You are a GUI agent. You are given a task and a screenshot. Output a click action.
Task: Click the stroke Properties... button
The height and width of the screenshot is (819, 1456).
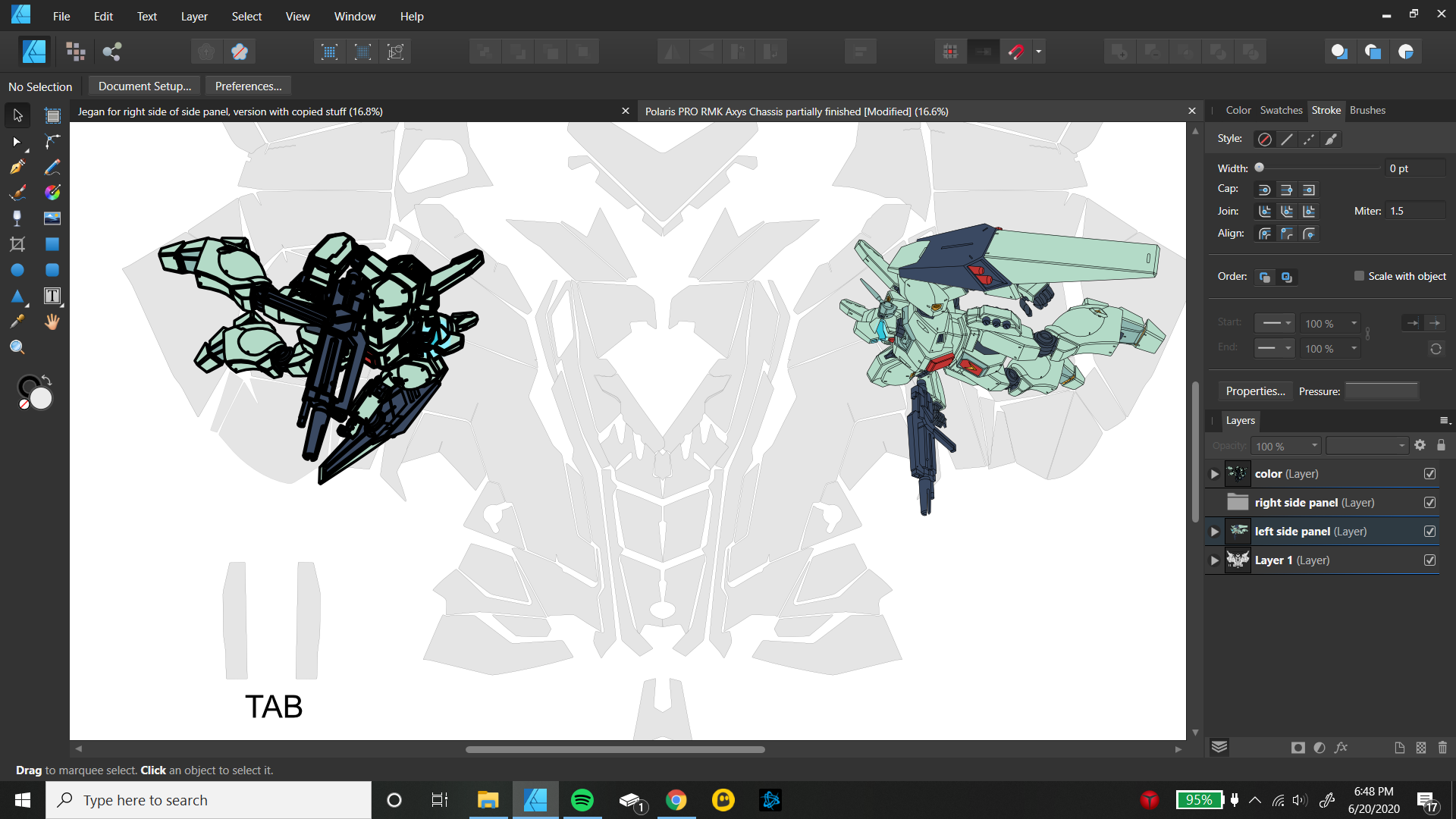pos(1255,391)
